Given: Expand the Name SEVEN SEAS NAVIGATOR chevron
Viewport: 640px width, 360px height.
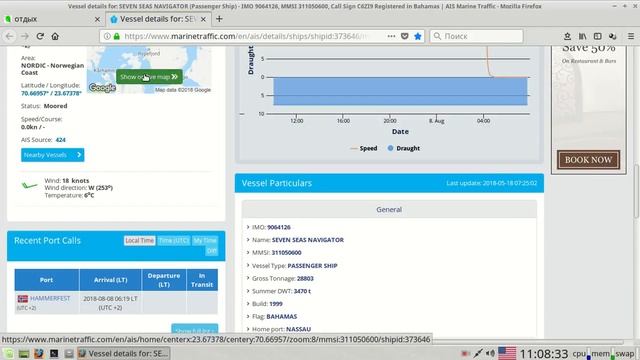Looking at the screenshot, I should (x=248, y=240).
